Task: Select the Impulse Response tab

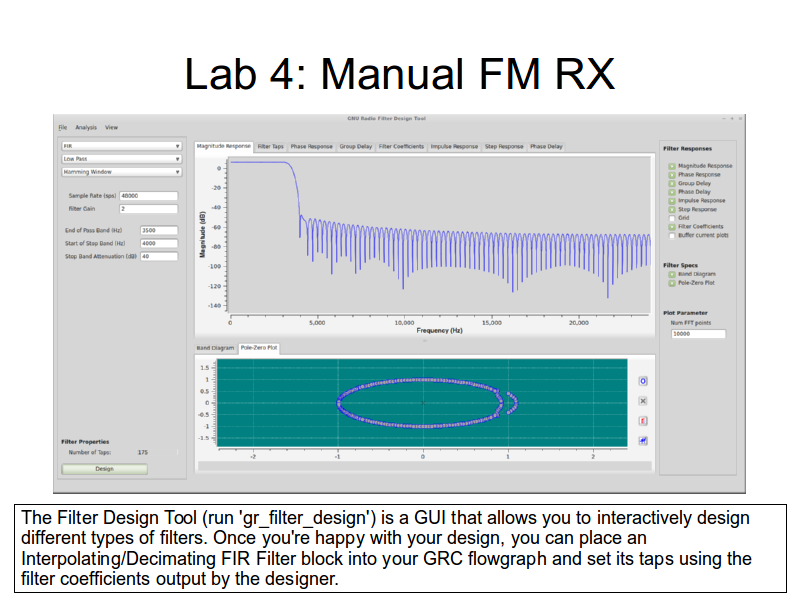Action: 454,147
